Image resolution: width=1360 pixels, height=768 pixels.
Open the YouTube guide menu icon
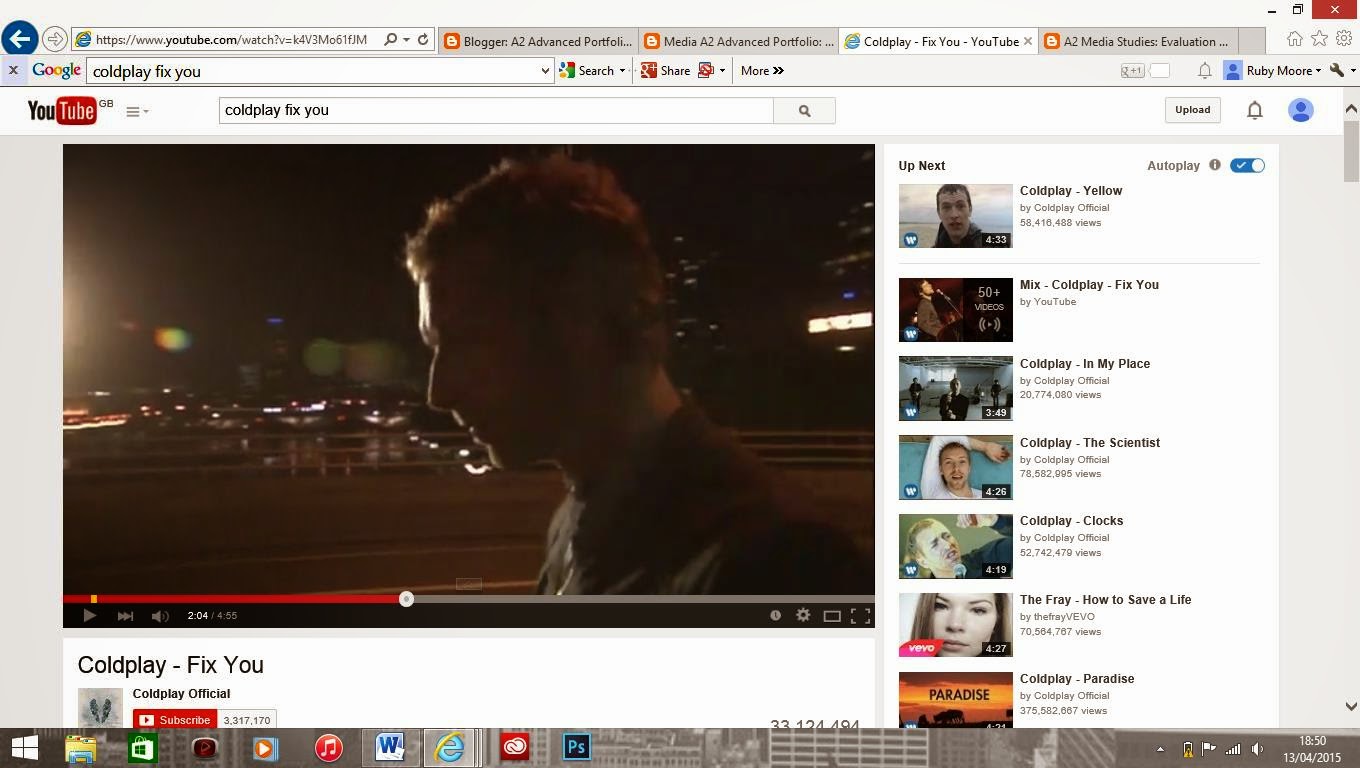click(137, 111)
